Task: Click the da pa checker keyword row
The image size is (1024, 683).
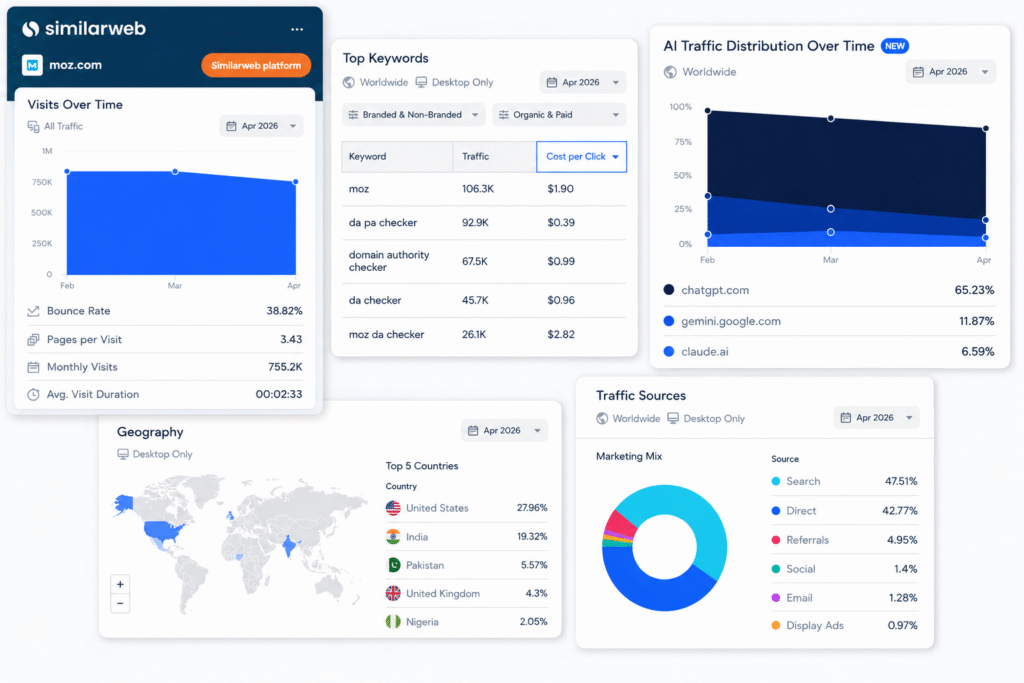Action: pyautogui.click(x=484, y=223)
